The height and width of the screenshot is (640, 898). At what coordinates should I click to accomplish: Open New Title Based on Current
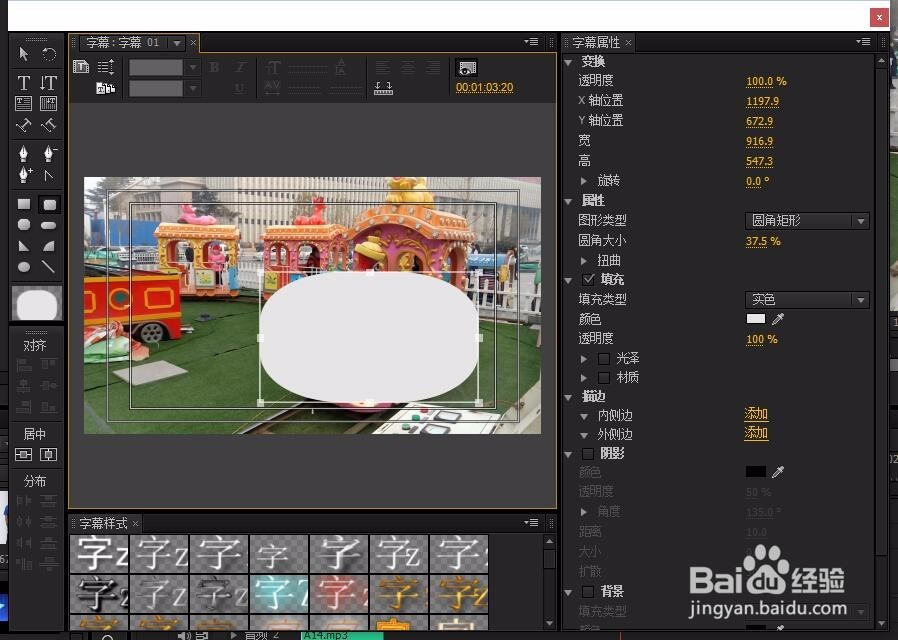tap(81, 67)
